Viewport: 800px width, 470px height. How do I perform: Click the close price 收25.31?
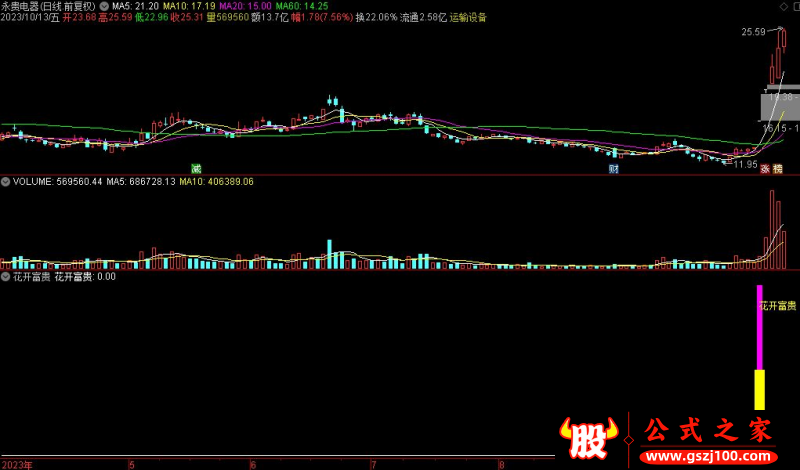187,17
